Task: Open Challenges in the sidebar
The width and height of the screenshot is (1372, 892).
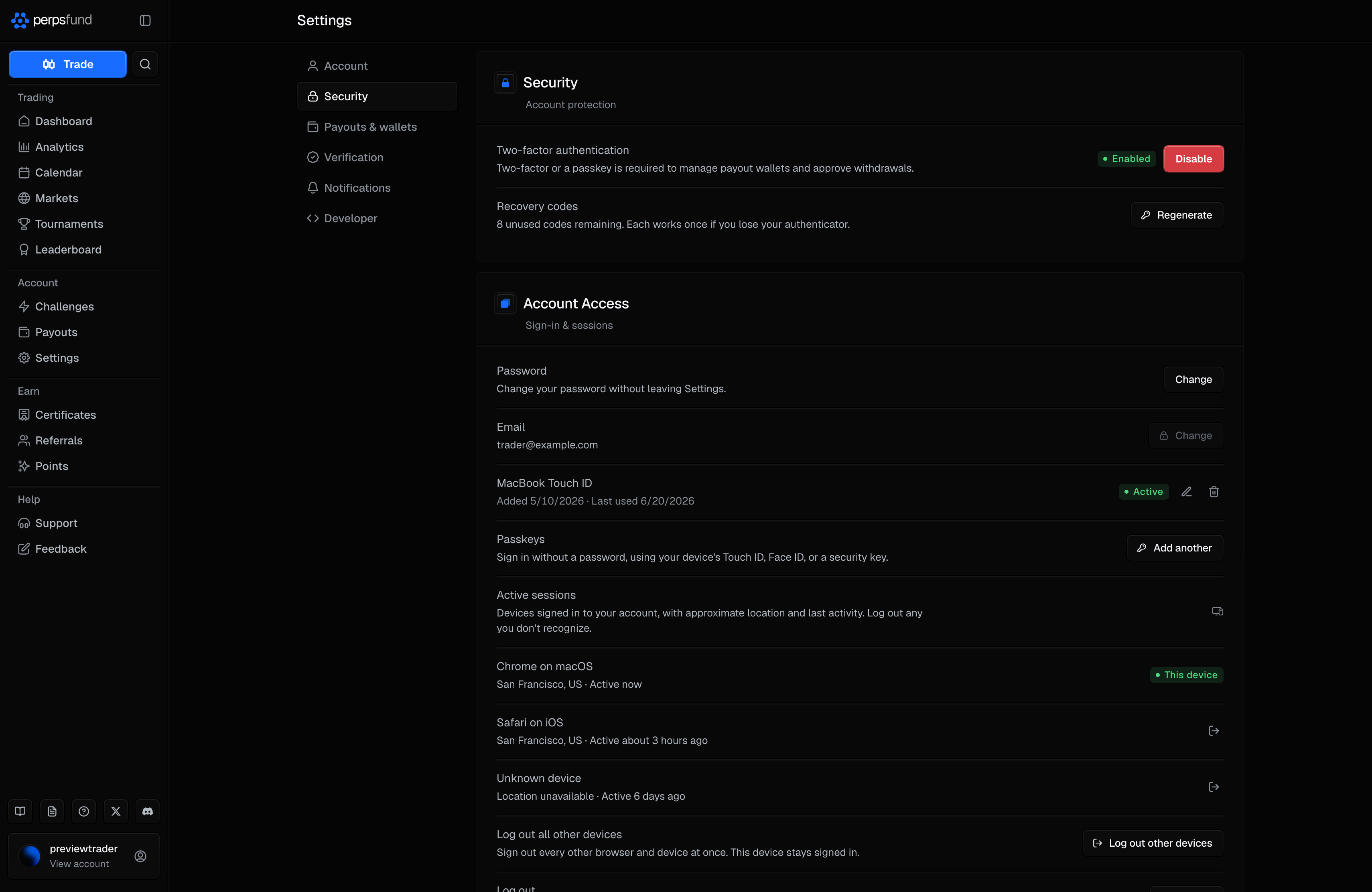Action: [x=83, y=306]
